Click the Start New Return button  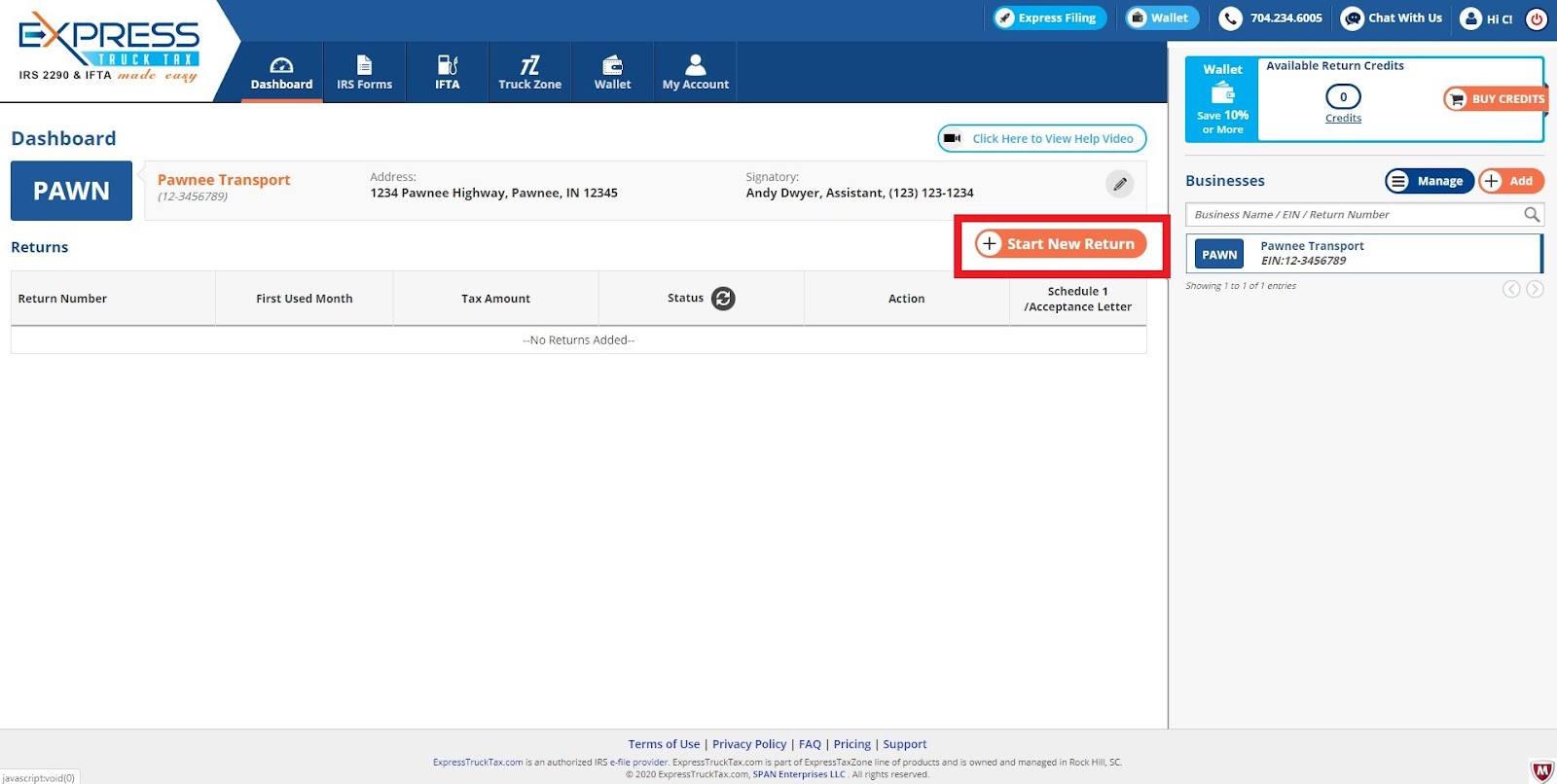(x=1061, y=244)
